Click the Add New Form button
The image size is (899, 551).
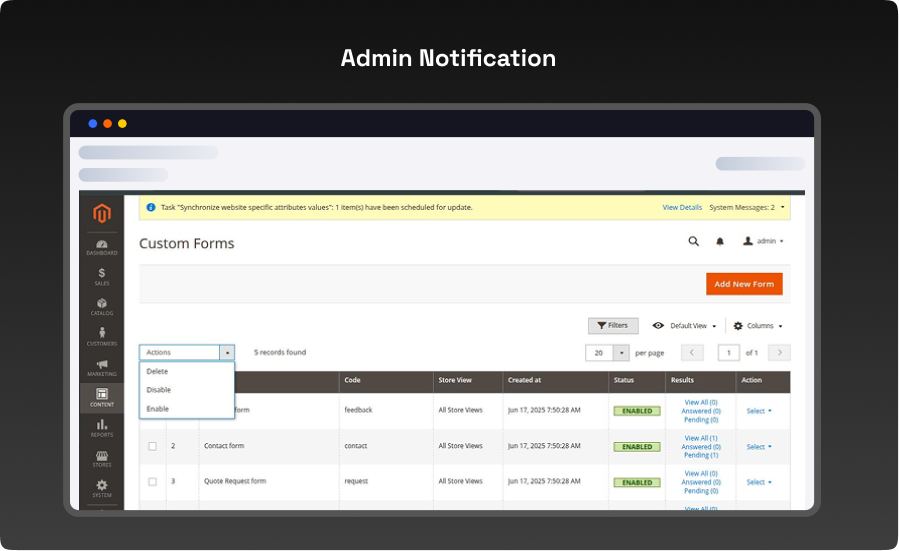coord(744,284)
